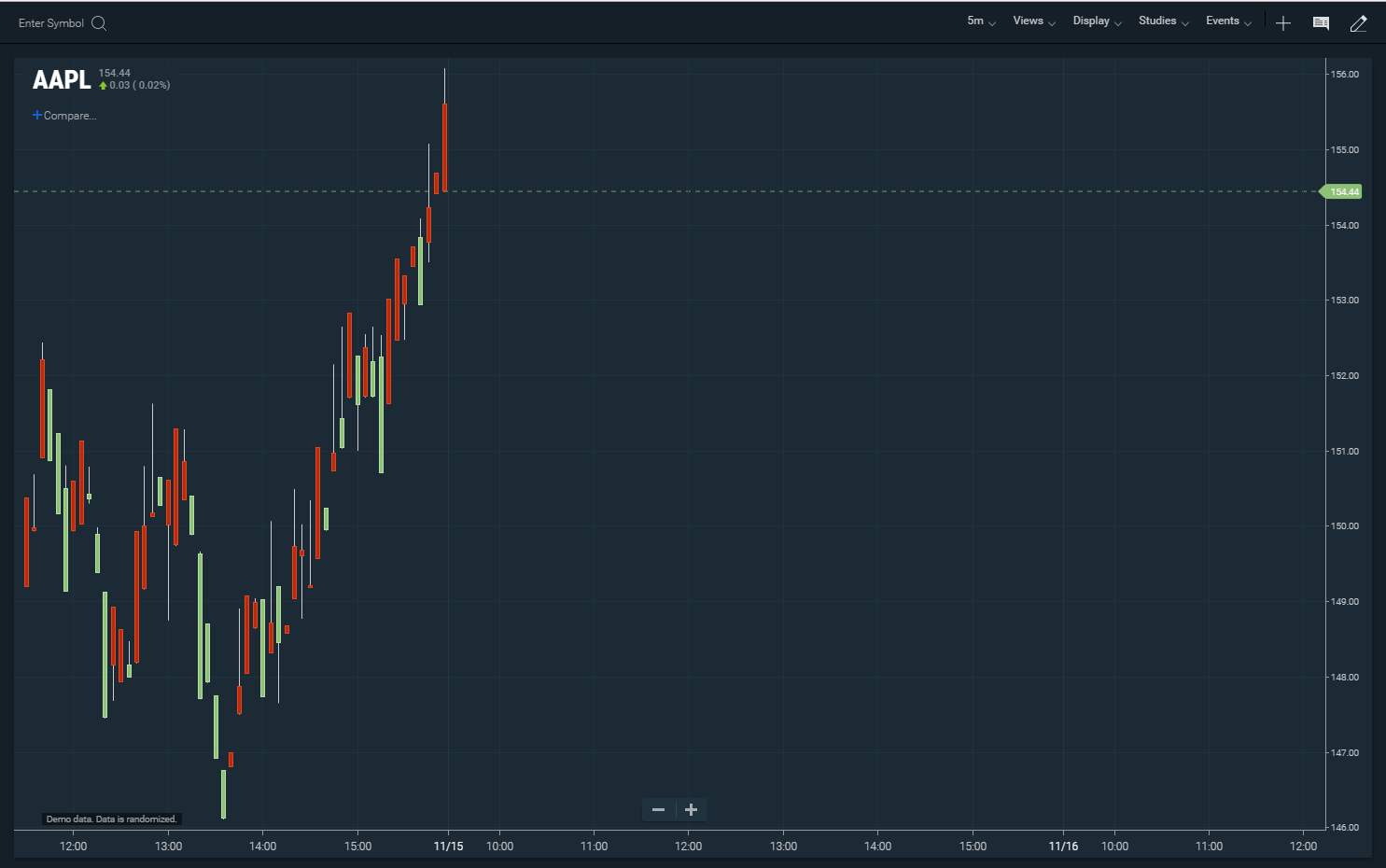
Task: Add a chart with the plus icon
Action: (1283, 23)
